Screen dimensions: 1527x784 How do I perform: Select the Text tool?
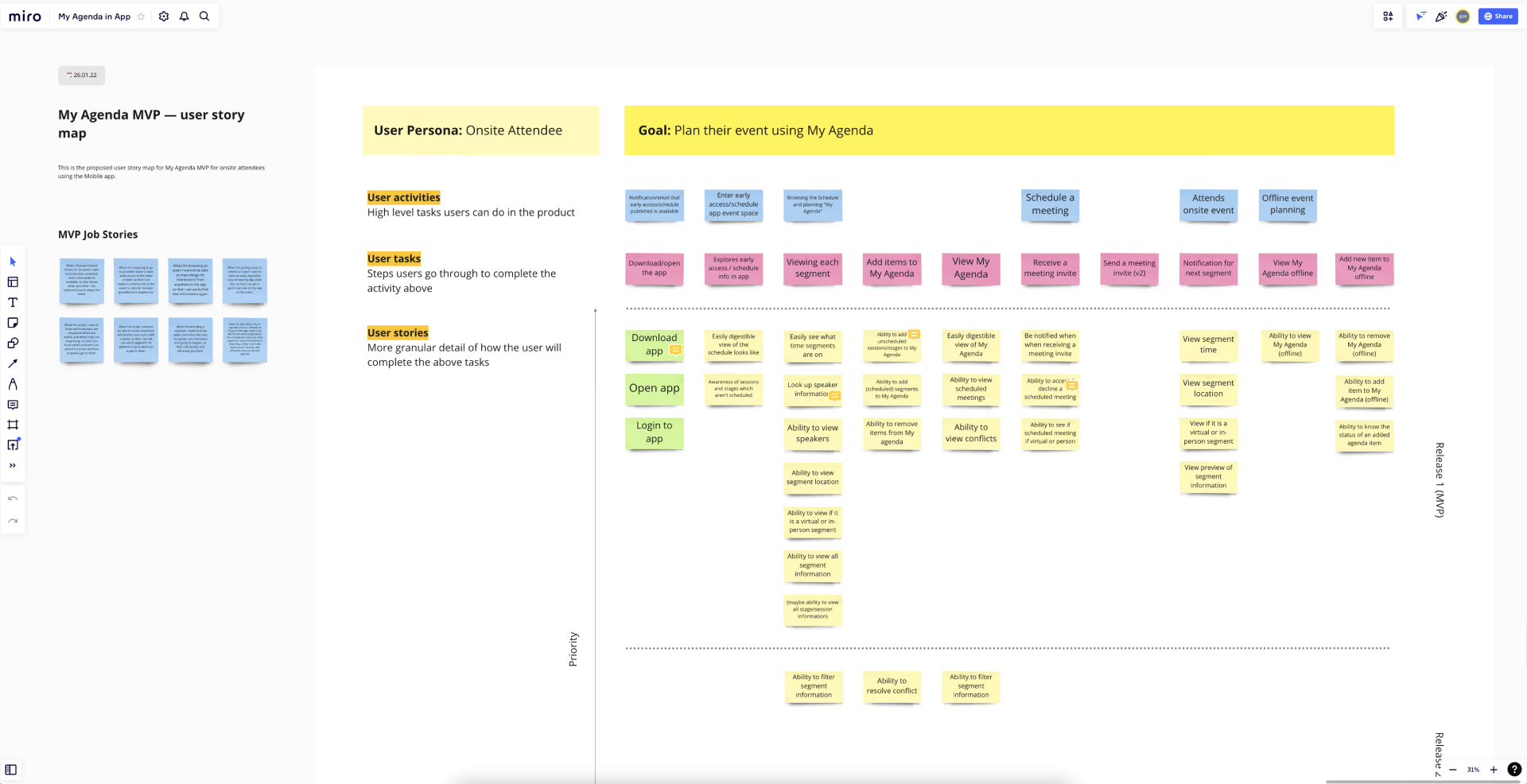point(13,303)
